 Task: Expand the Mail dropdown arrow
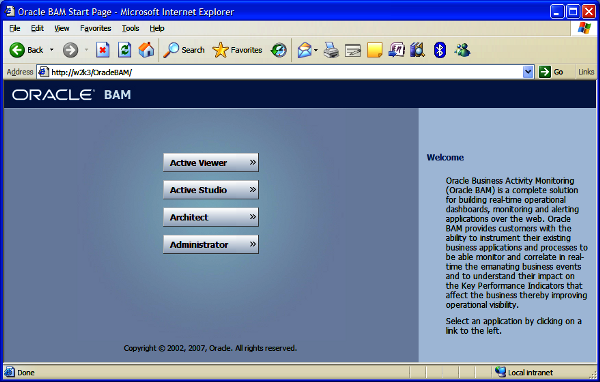316,50
